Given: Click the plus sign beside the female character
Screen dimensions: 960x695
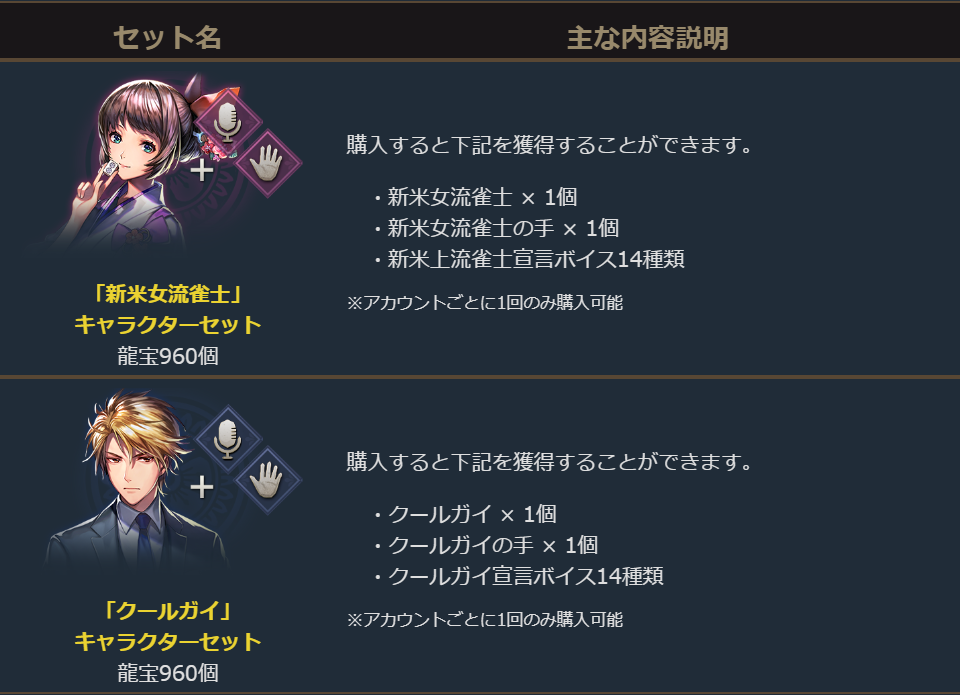Looking at the screenshot, I should click(x=202, y=170).
